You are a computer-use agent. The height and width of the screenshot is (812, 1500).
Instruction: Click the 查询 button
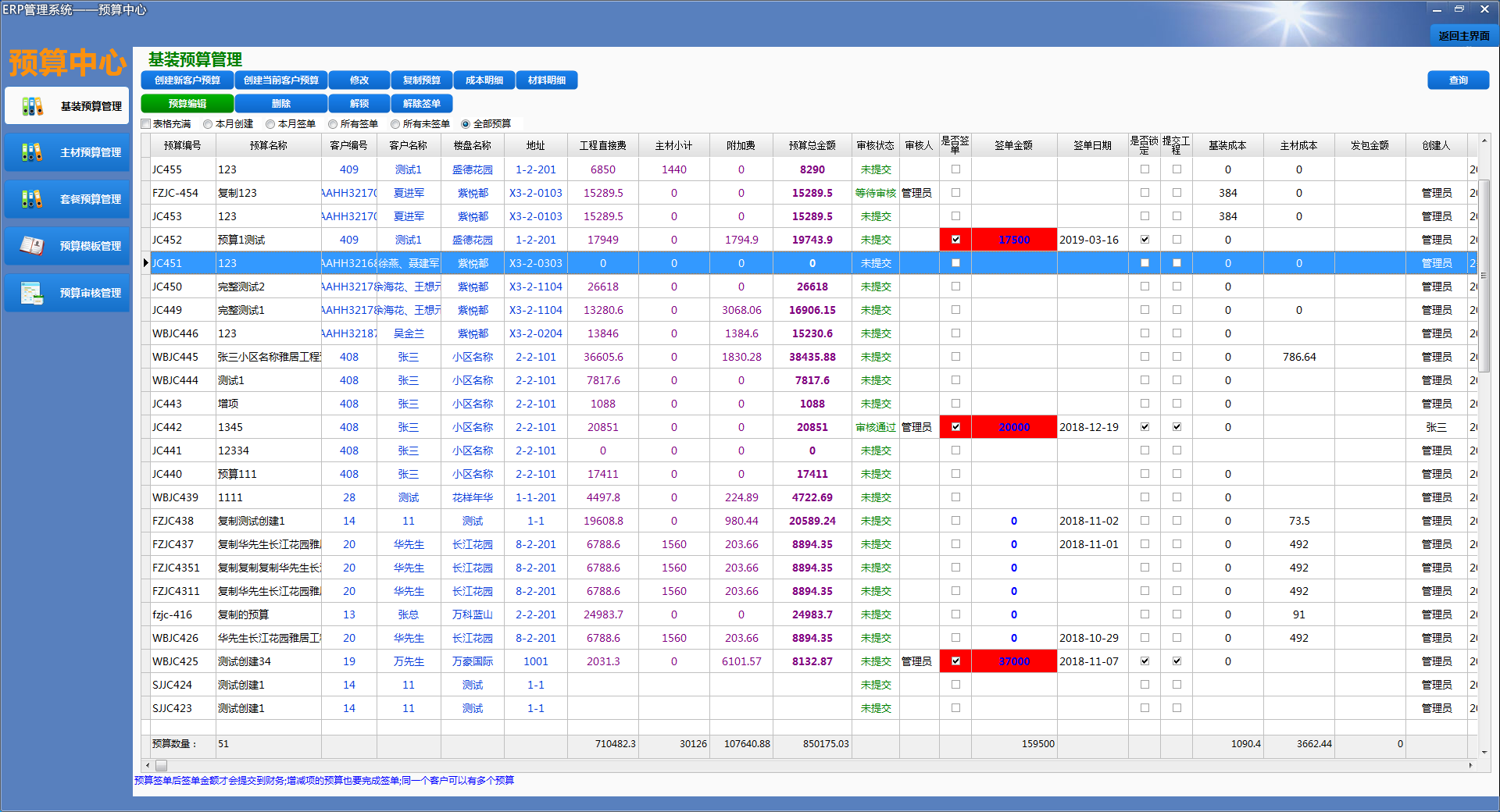pyautogui.click(x=1459, y=80)
